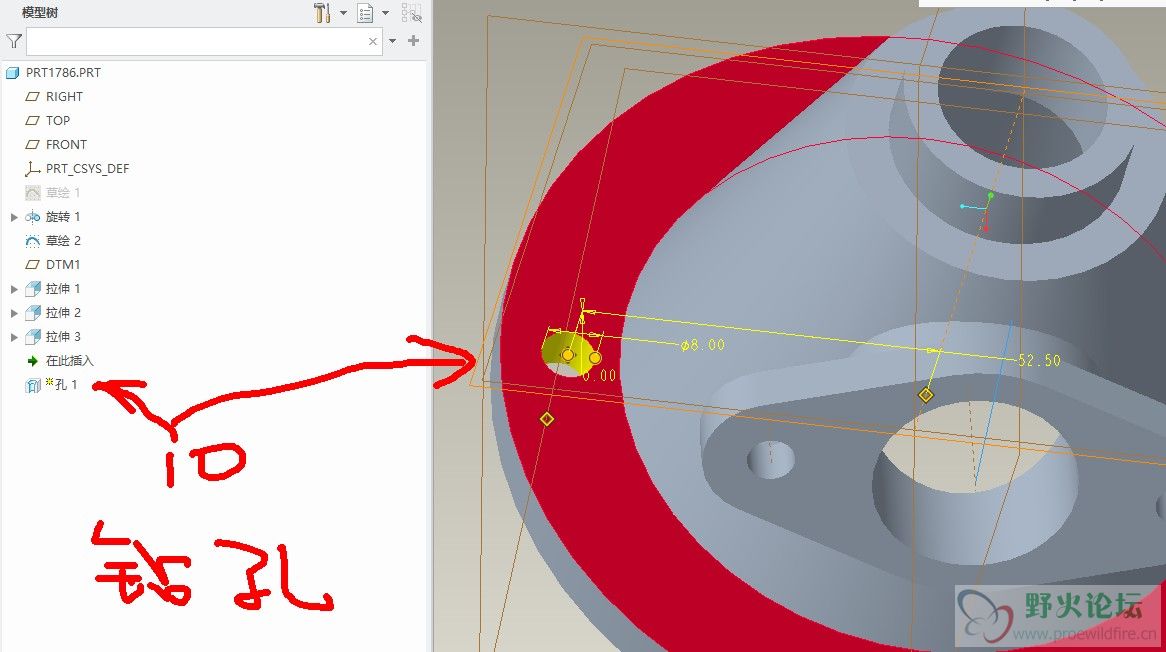Click the plus icon beside search

413,41
